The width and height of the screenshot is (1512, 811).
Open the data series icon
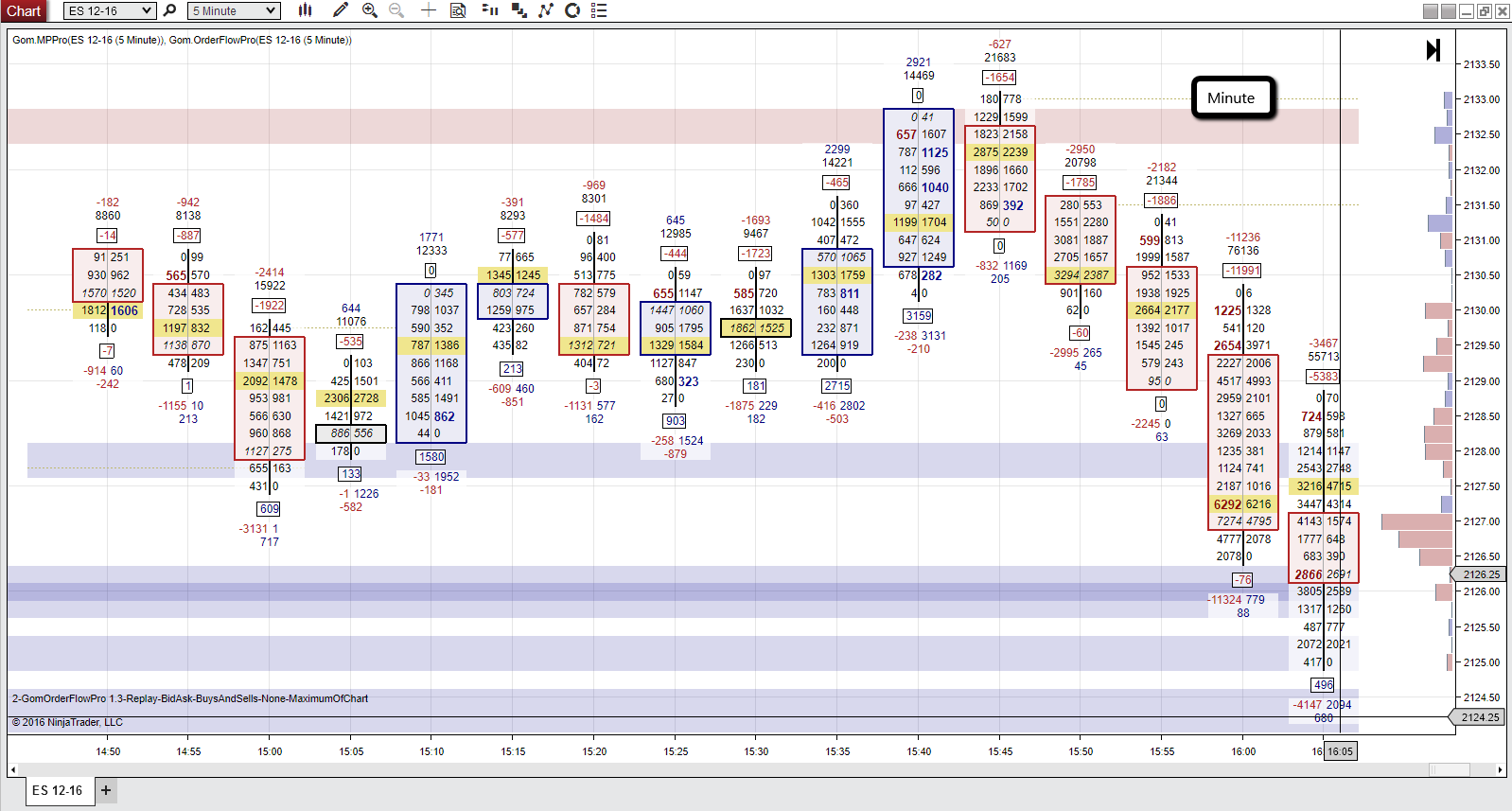click(489, 10)
